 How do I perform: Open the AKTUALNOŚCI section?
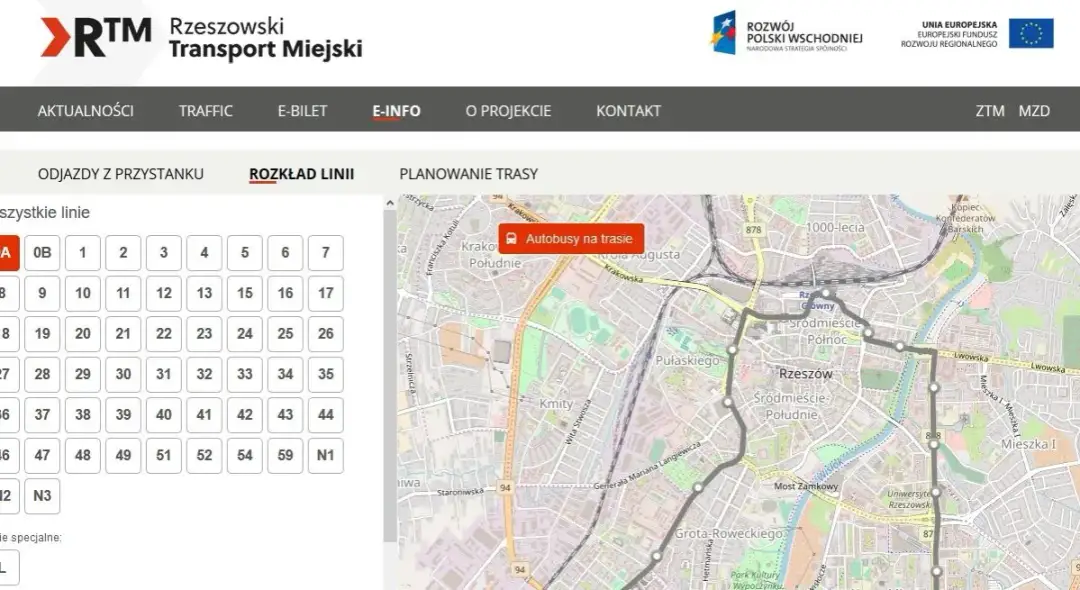pyautogui.click(x=86, y=111)
